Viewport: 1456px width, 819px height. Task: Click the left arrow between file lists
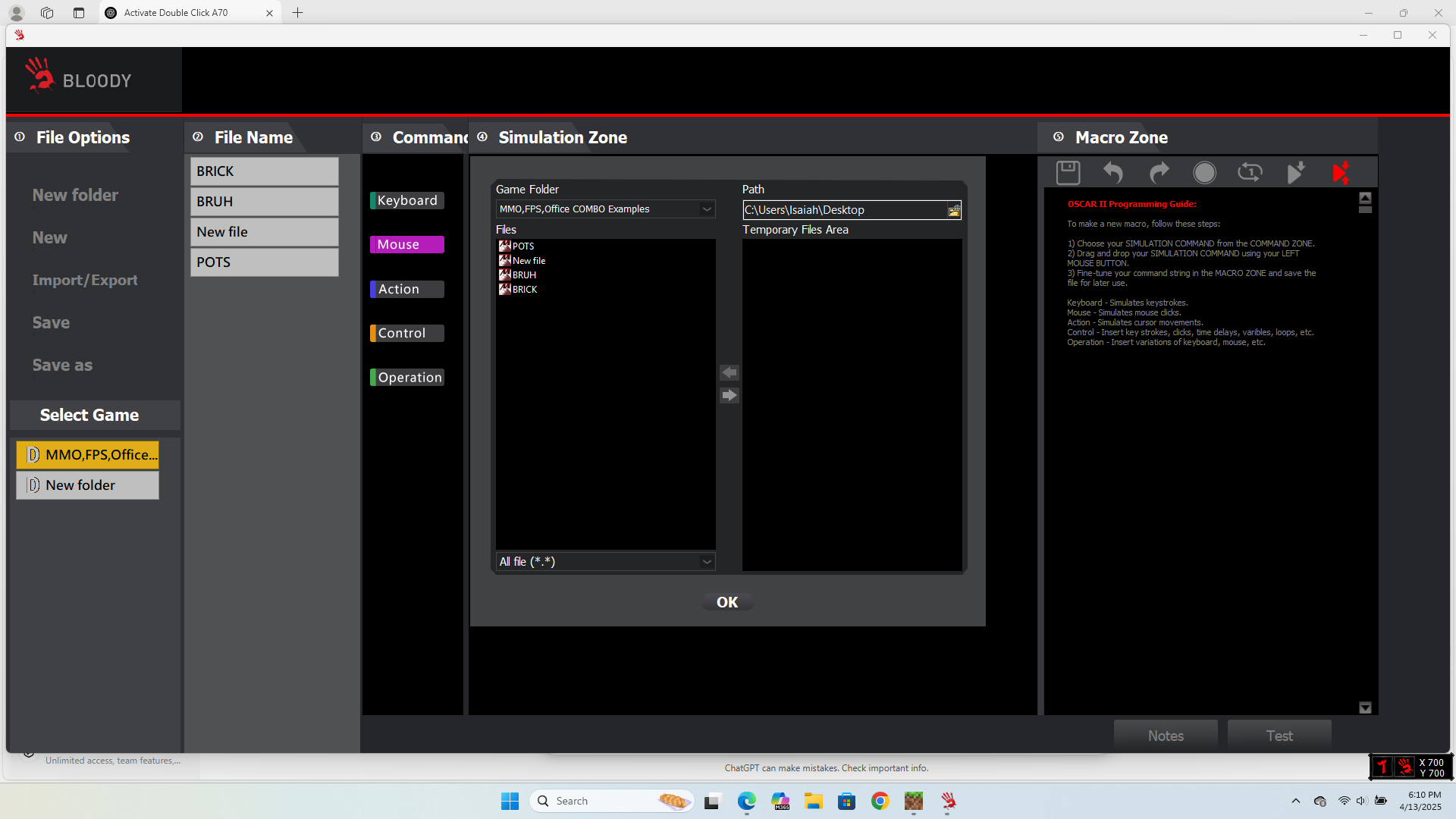tap(729, 372)
